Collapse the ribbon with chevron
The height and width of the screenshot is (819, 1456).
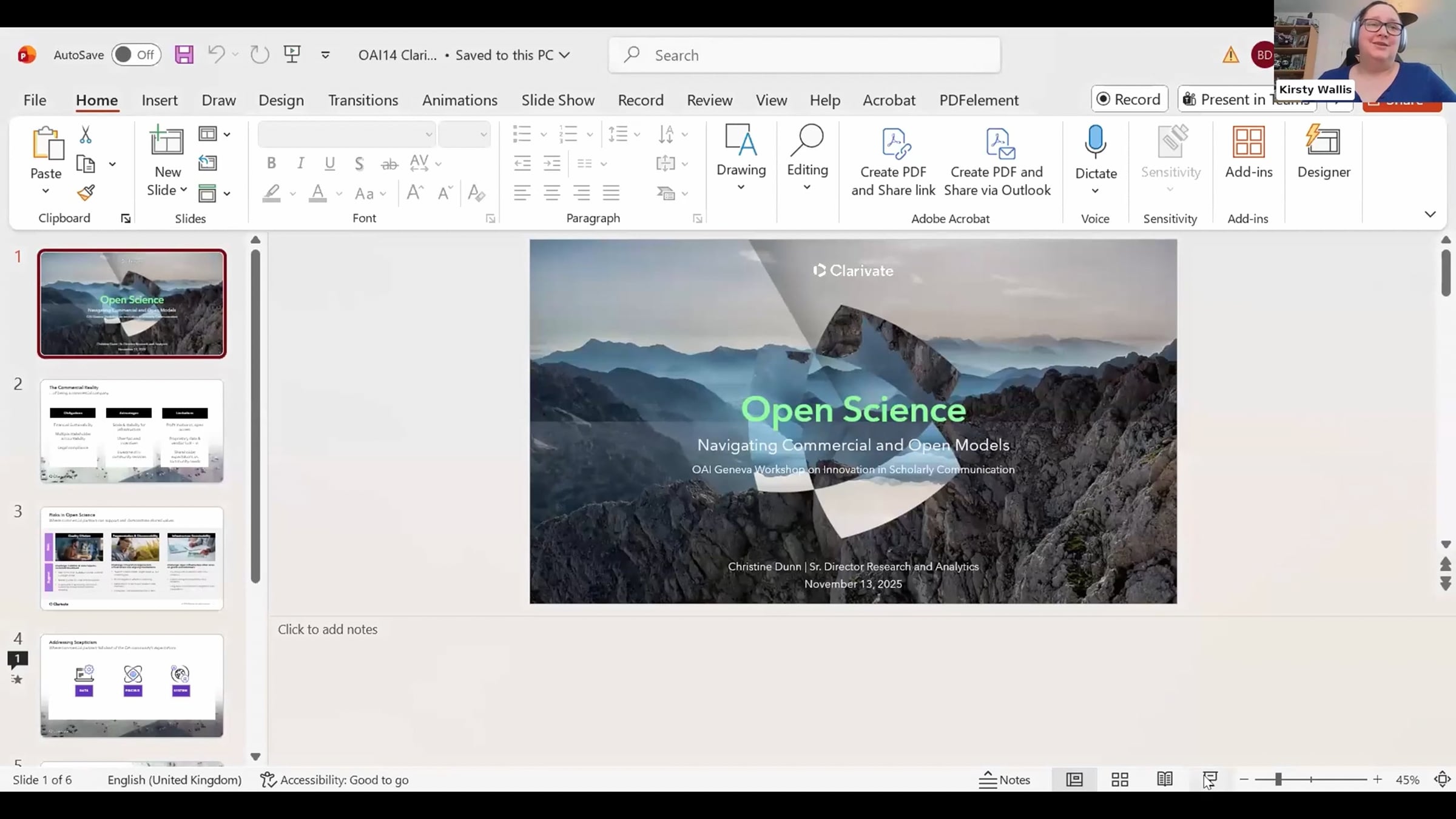[1430, 214]
